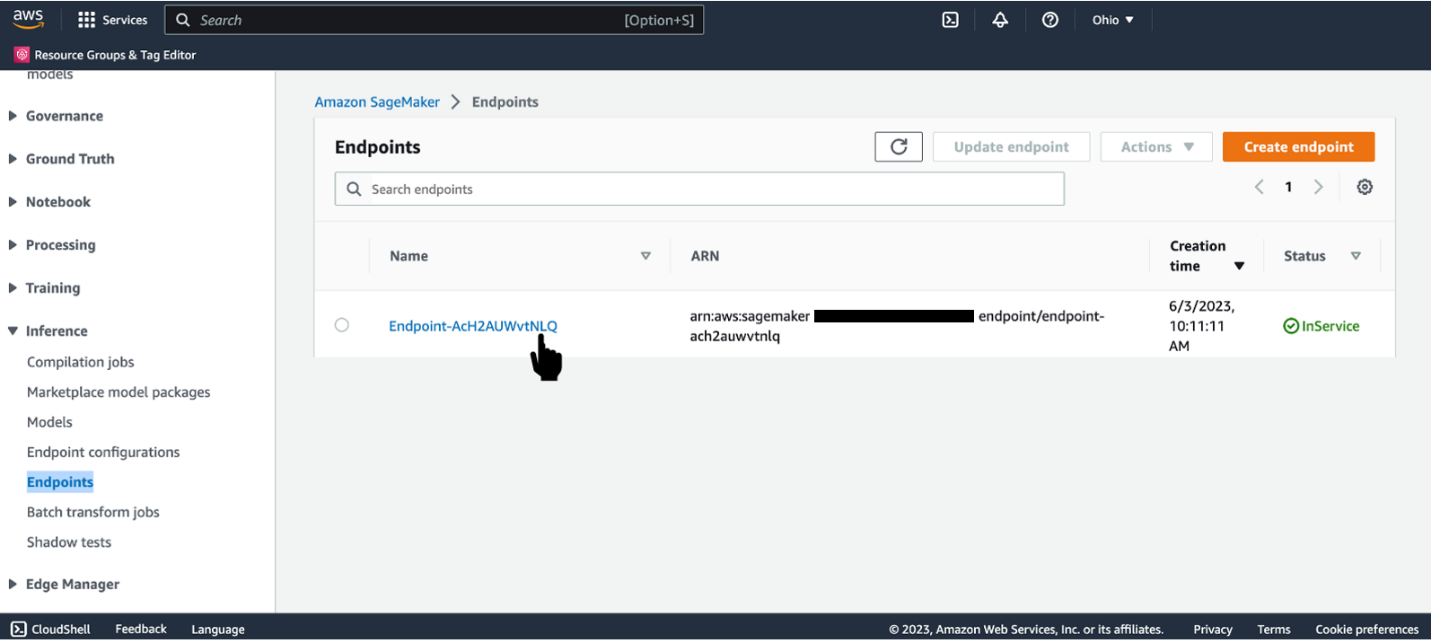Click the Endpoints breadcrumb text
This screenshot has width=1431, height=643.
[505, 102]
